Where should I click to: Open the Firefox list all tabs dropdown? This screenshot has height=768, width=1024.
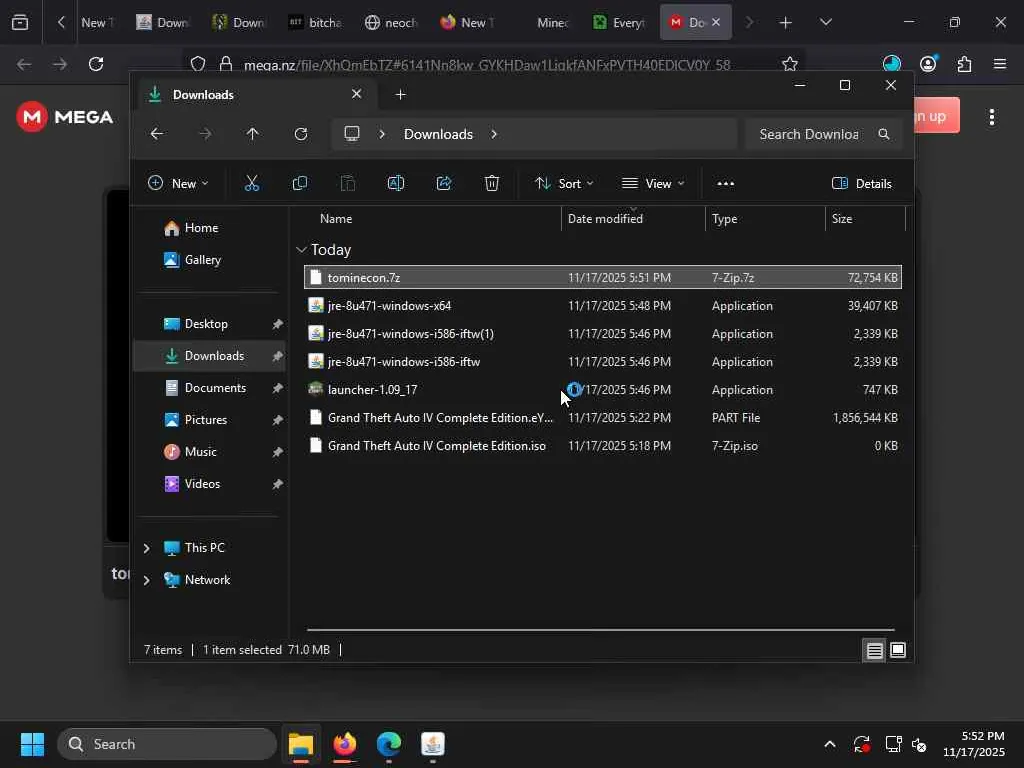(x=825, y=22)
